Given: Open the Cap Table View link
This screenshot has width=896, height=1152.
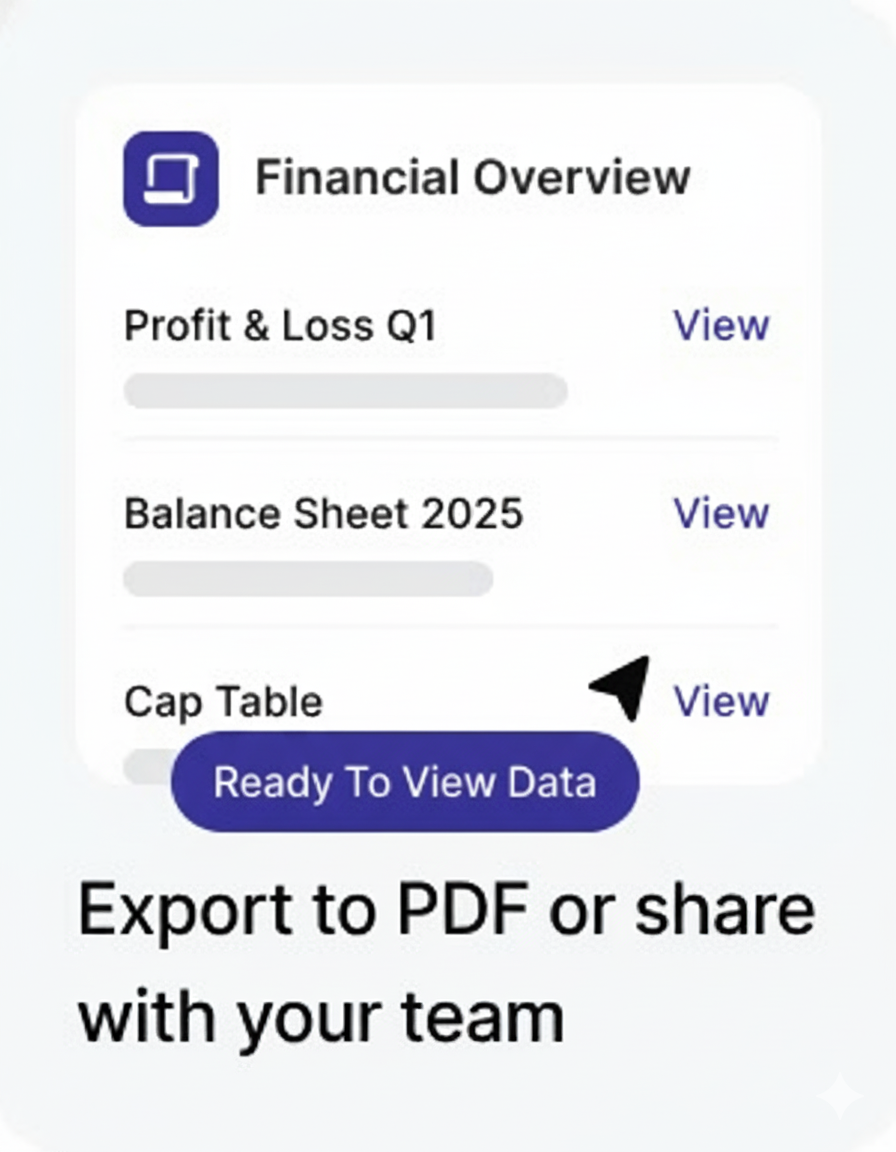Looking at the screenshot, I should [721, 701].
